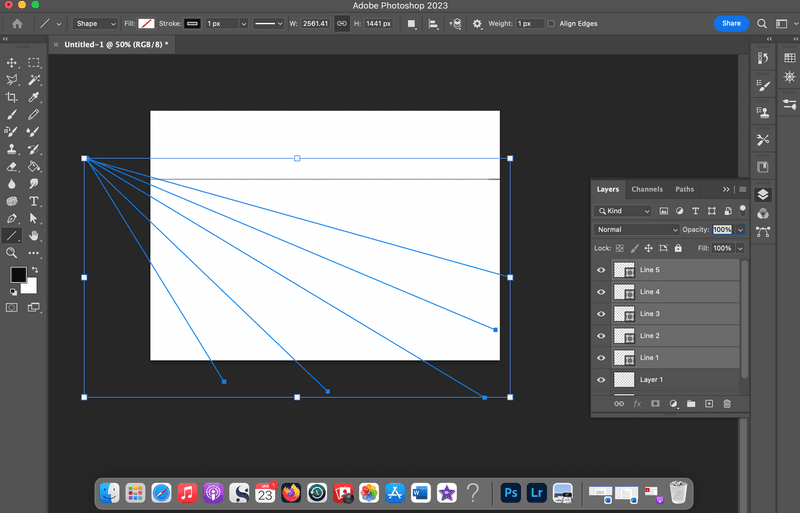
Task: Select the Move tool
Action: click(x=12, y=62)
